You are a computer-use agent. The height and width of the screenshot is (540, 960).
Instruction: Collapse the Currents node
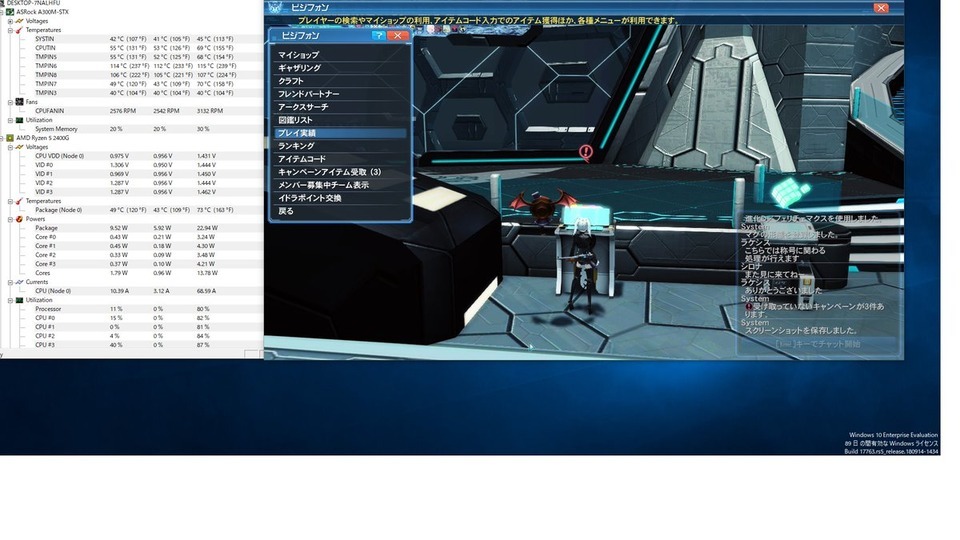click(10, 282)
